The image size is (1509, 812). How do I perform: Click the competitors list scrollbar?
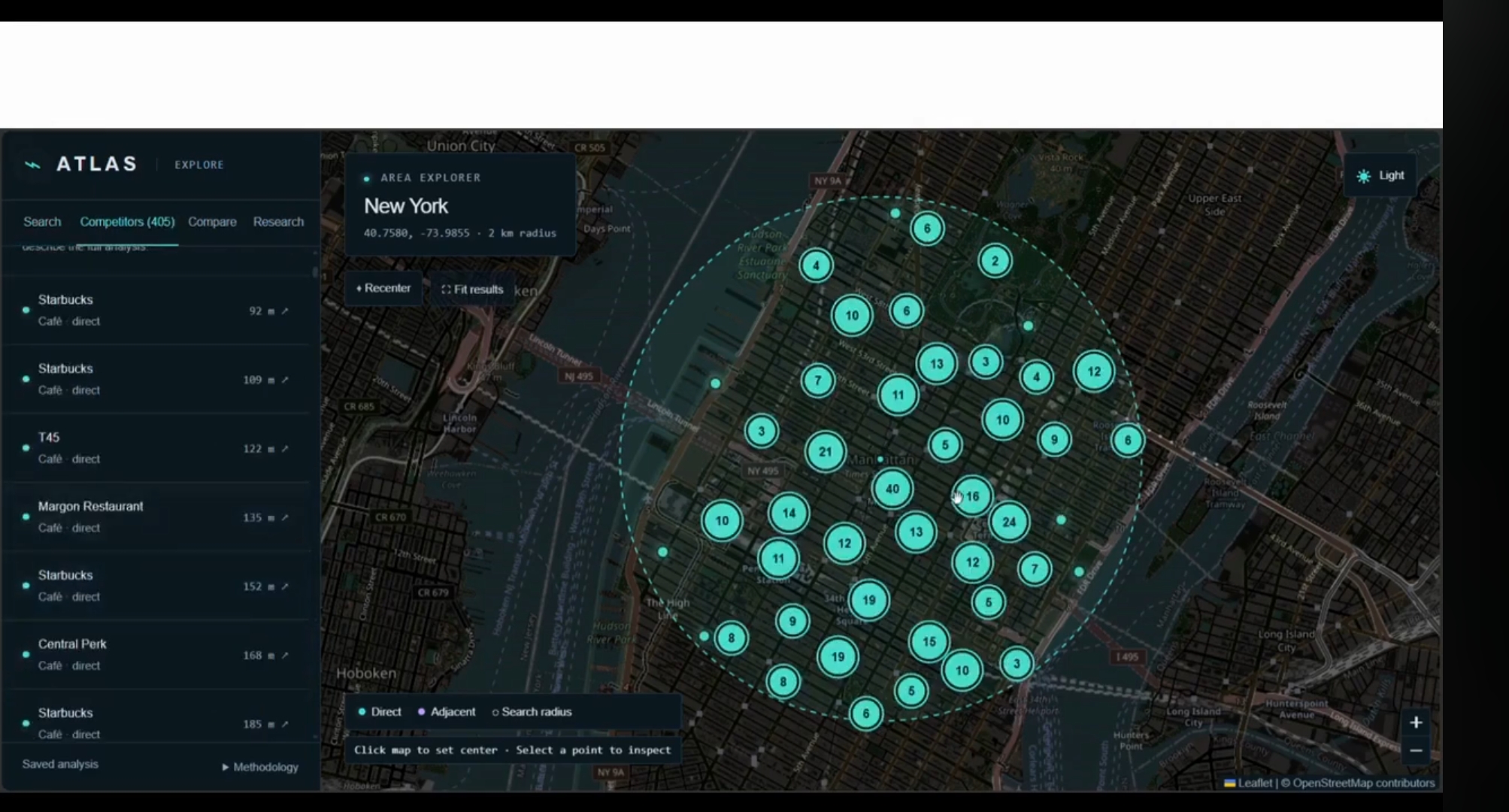[x=315, y=274]
